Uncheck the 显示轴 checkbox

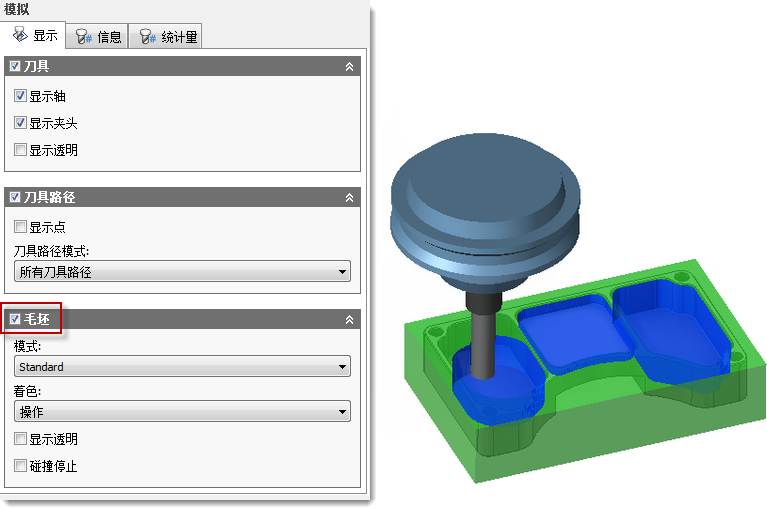[20, 96]
